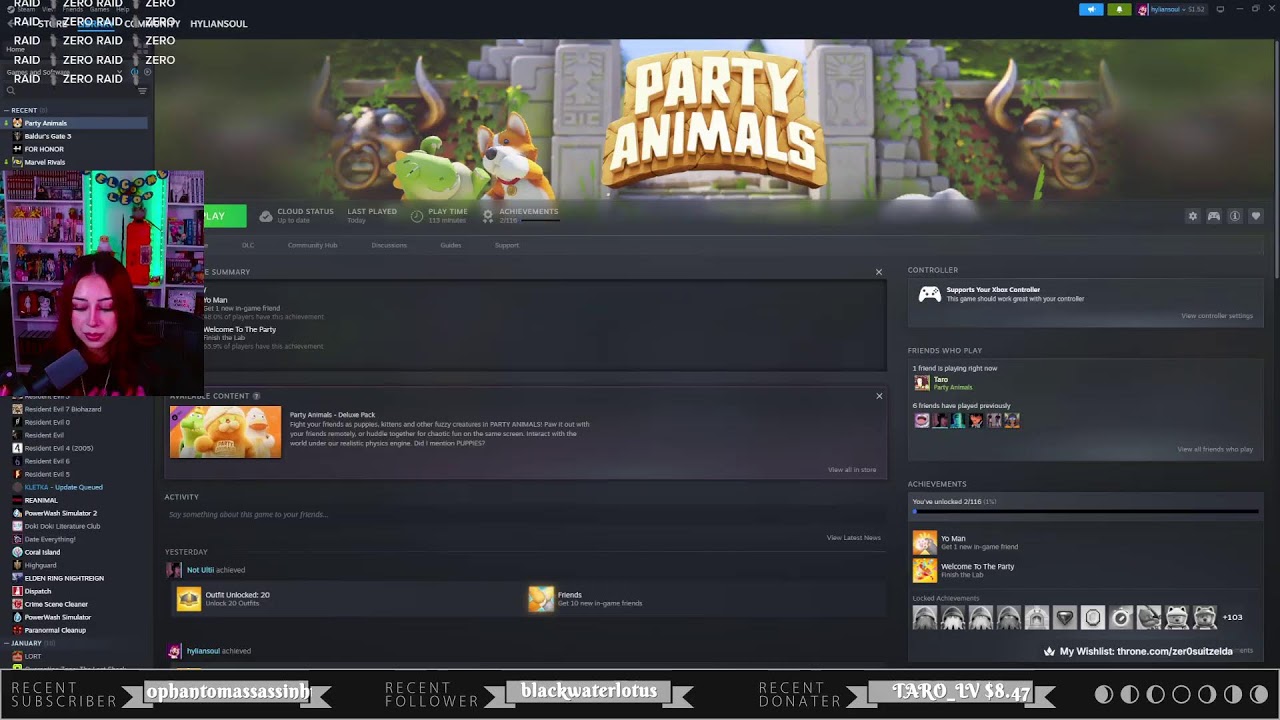Open the HYLIANSOUL profile tab
Viewport: 1280px width, 720px height.
218,23
